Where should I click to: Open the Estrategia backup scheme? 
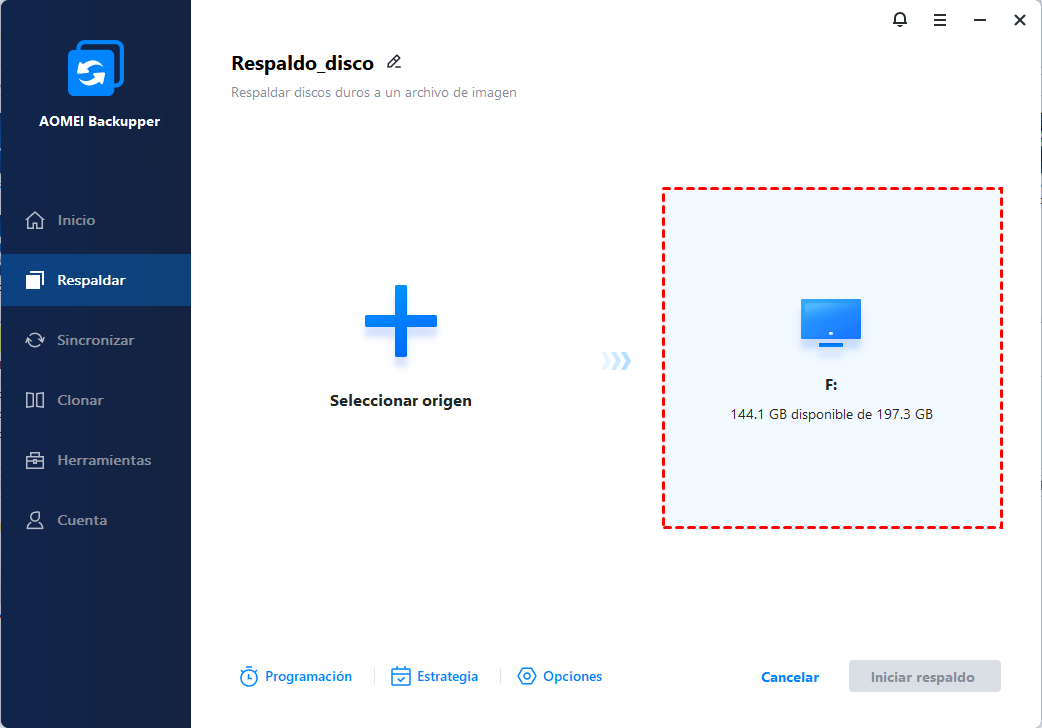click(435, 677)
